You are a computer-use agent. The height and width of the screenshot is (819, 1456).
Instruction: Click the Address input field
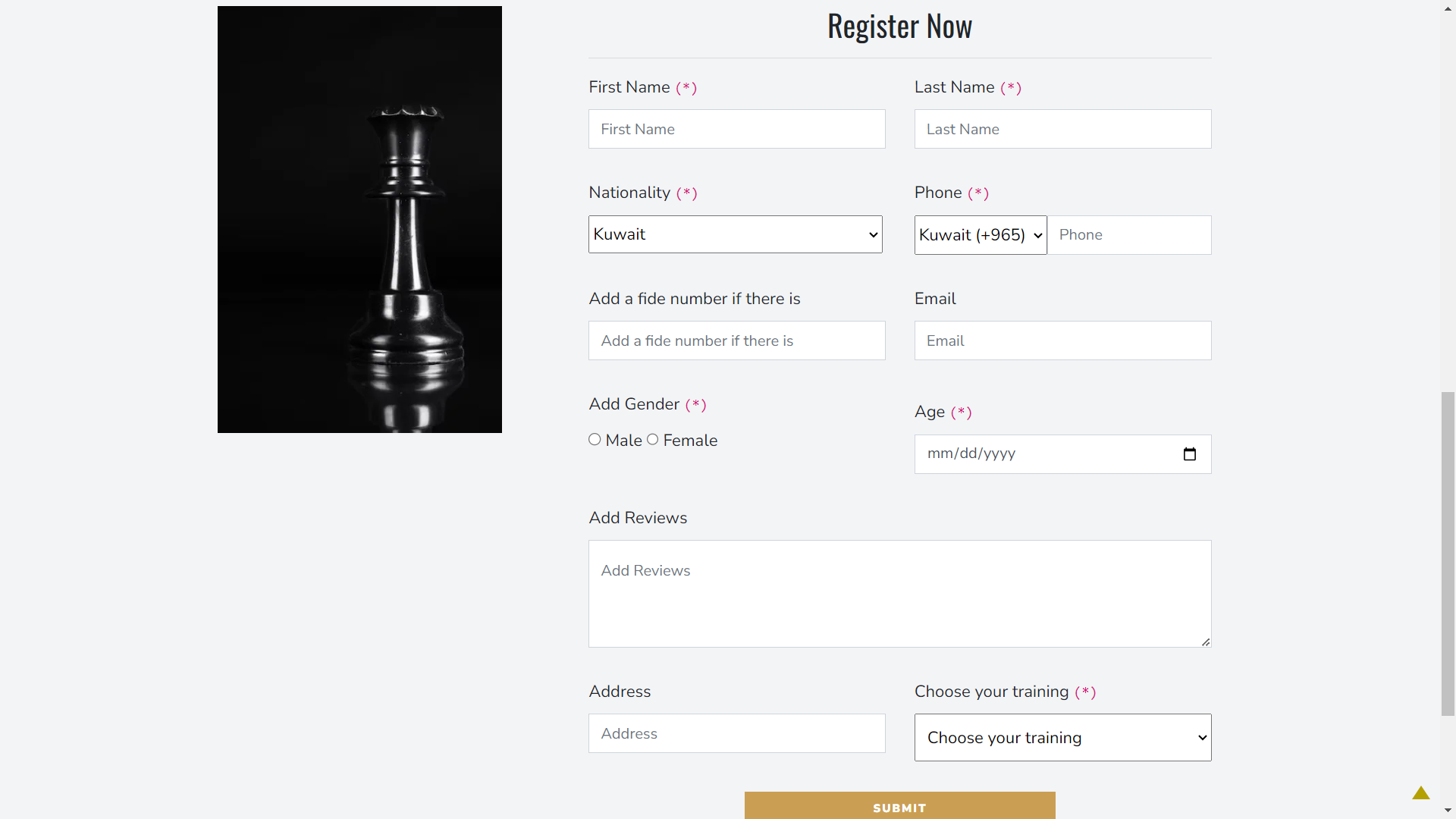coord(736,733)
